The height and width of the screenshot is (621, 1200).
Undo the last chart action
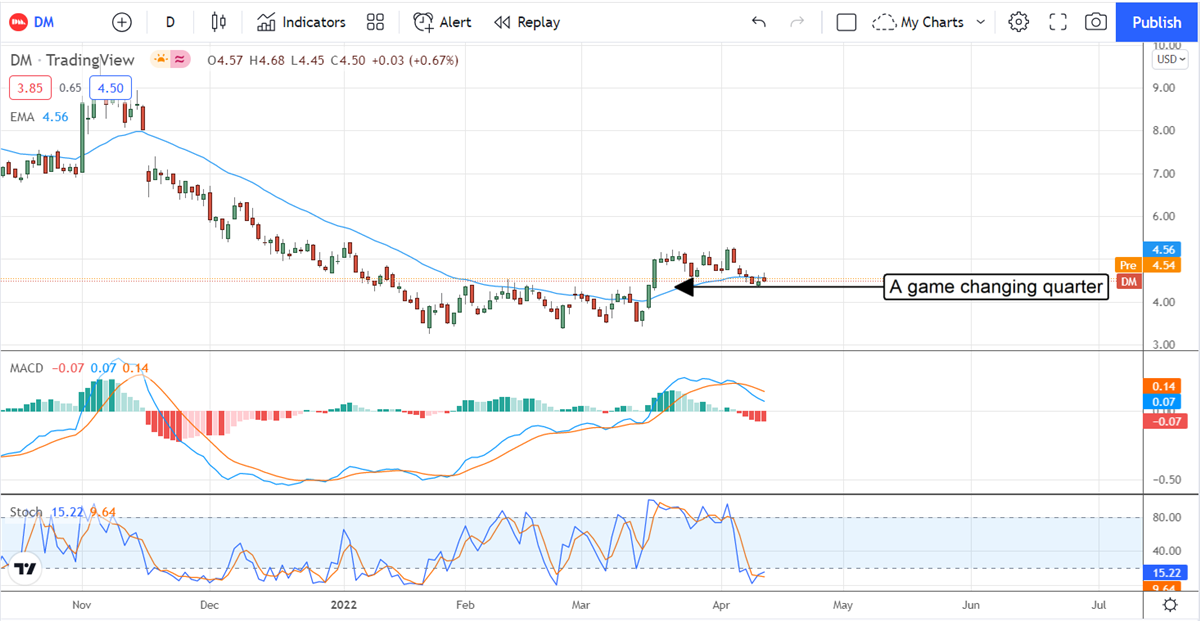pos(759,22)
